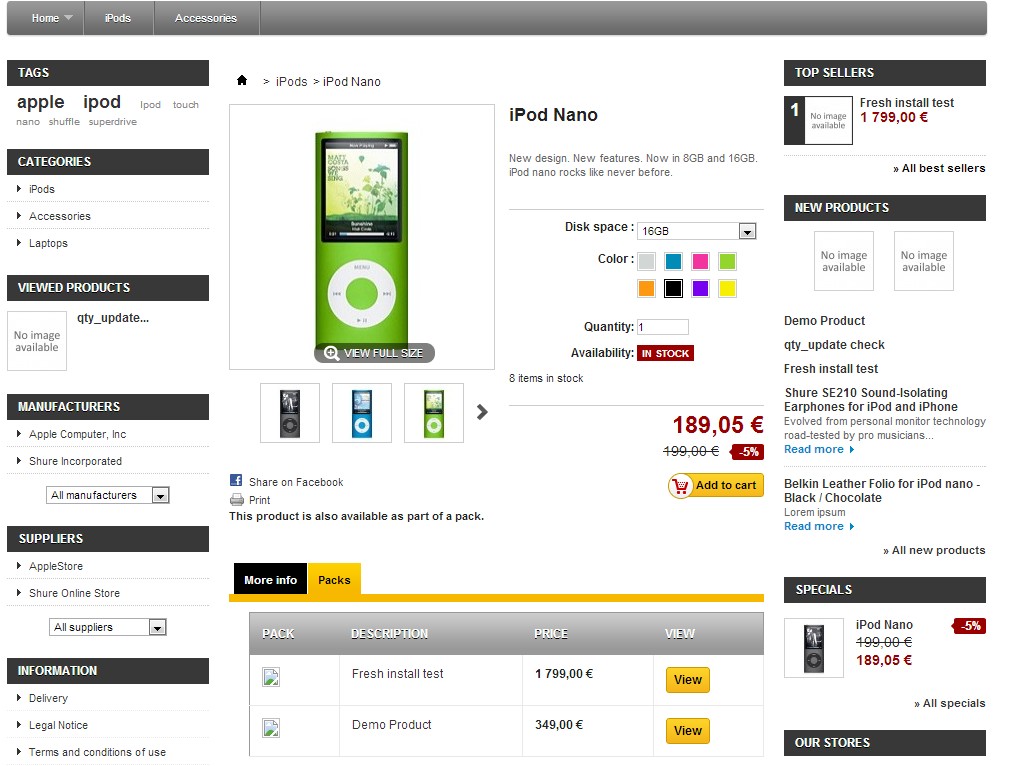Click iPods breadcrumb link

coord(291,82)
